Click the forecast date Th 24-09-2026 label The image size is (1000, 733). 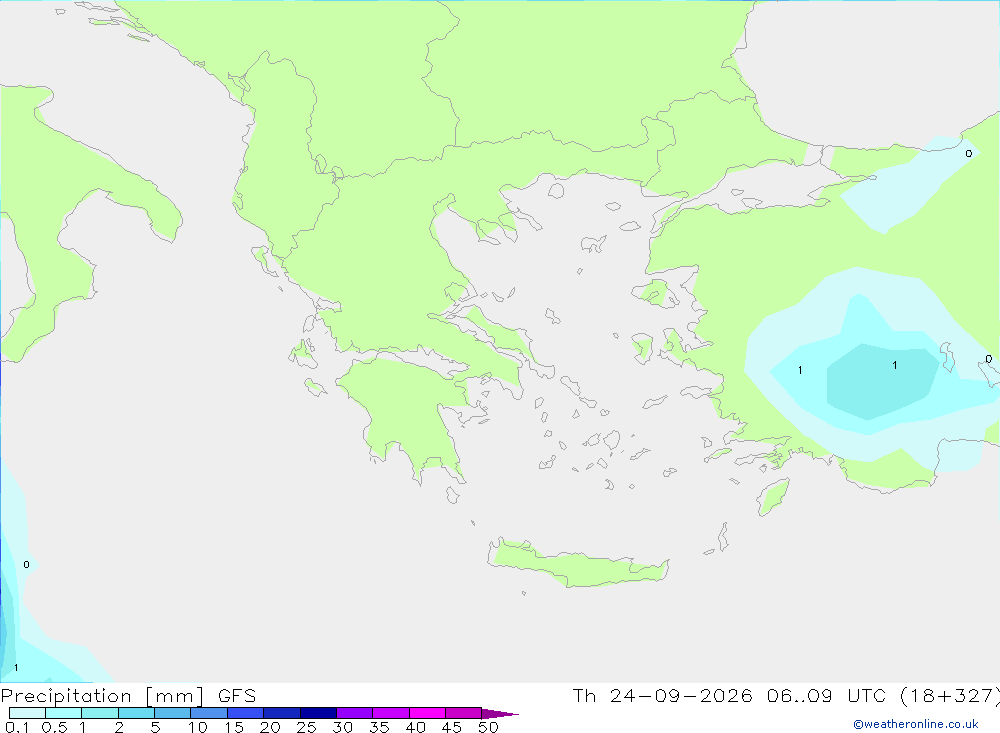(x=663, y=695)
